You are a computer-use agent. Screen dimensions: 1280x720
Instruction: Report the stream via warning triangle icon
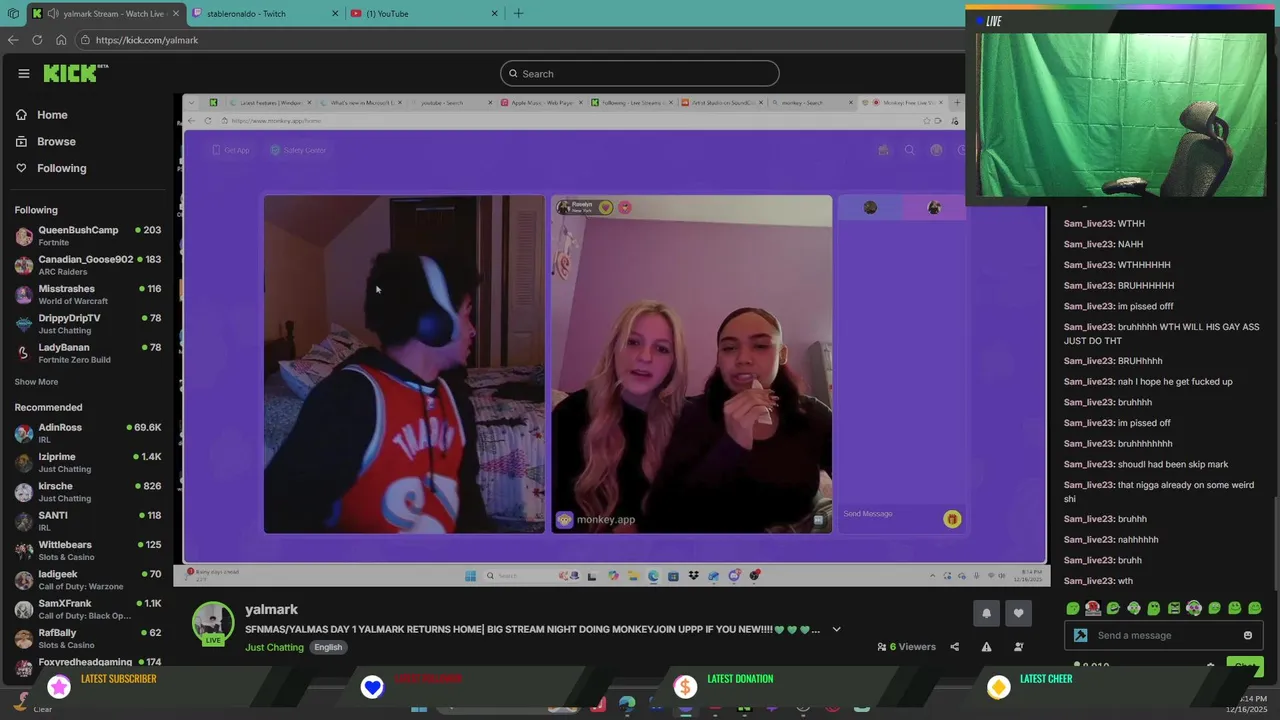click(x=986, y=647)
